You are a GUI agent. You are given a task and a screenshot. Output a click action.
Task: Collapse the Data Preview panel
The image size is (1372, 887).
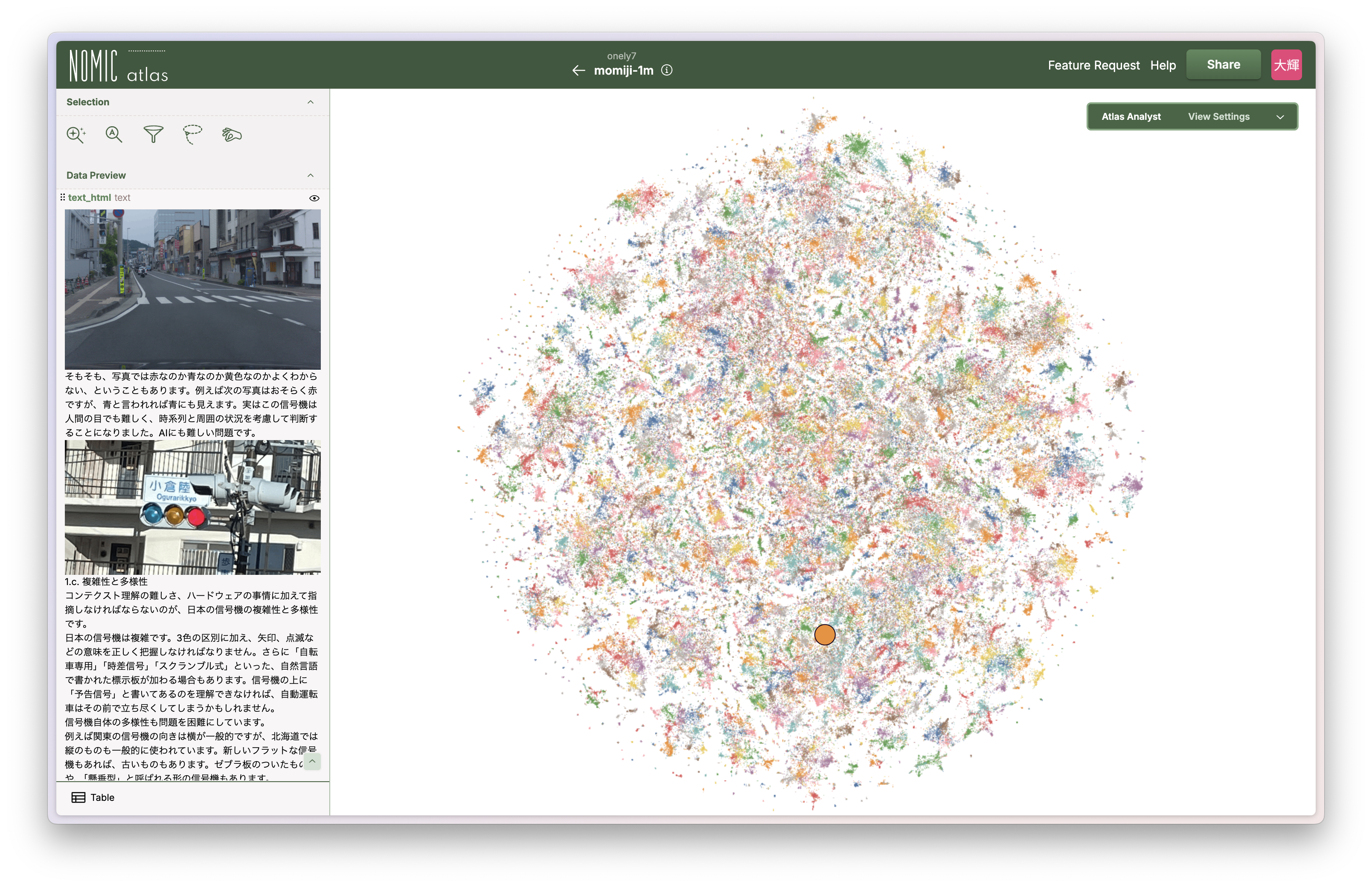[x=311, y=176]
